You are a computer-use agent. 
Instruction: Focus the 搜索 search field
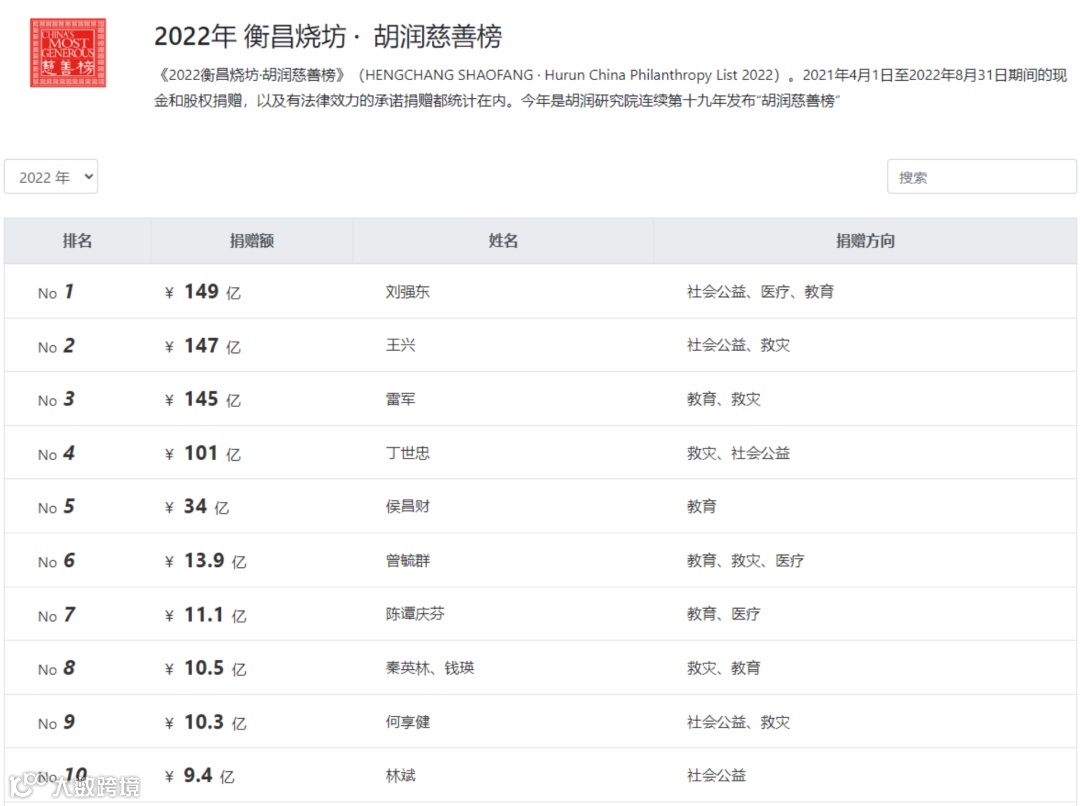[x=982, y=177]
